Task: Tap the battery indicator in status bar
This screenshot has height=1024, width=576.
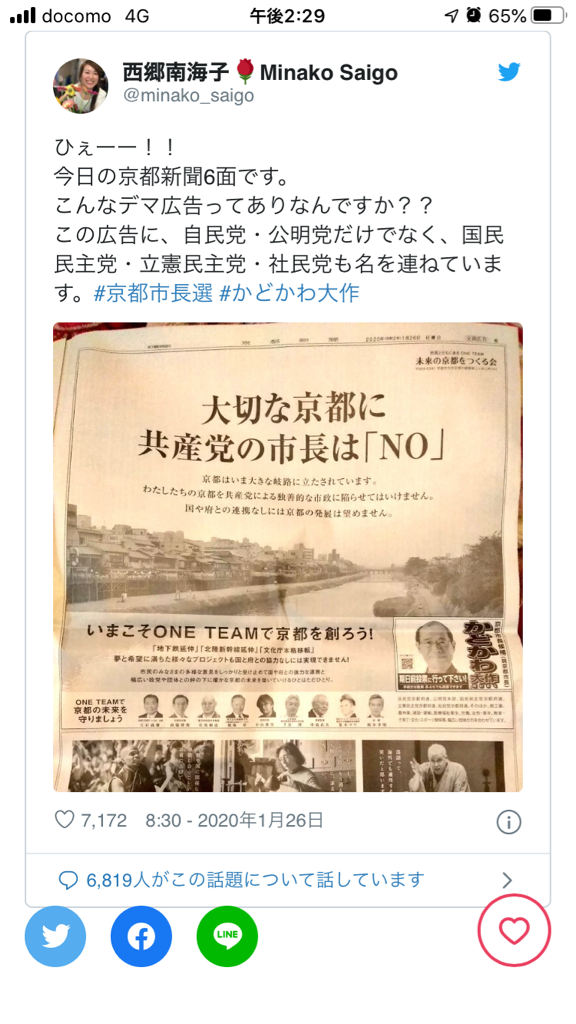Action: pos(548,16)
